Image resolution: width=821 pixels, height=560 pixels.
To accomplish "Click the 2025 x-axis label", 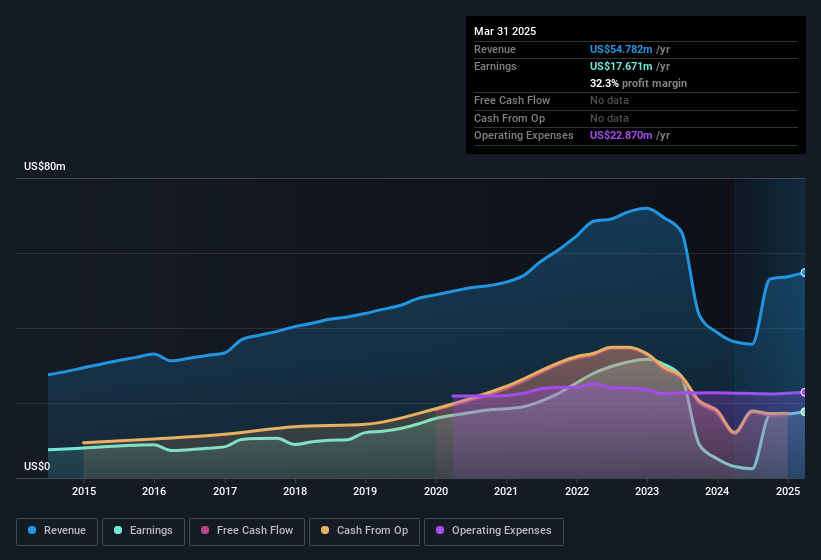I will (x=788, y=491).
